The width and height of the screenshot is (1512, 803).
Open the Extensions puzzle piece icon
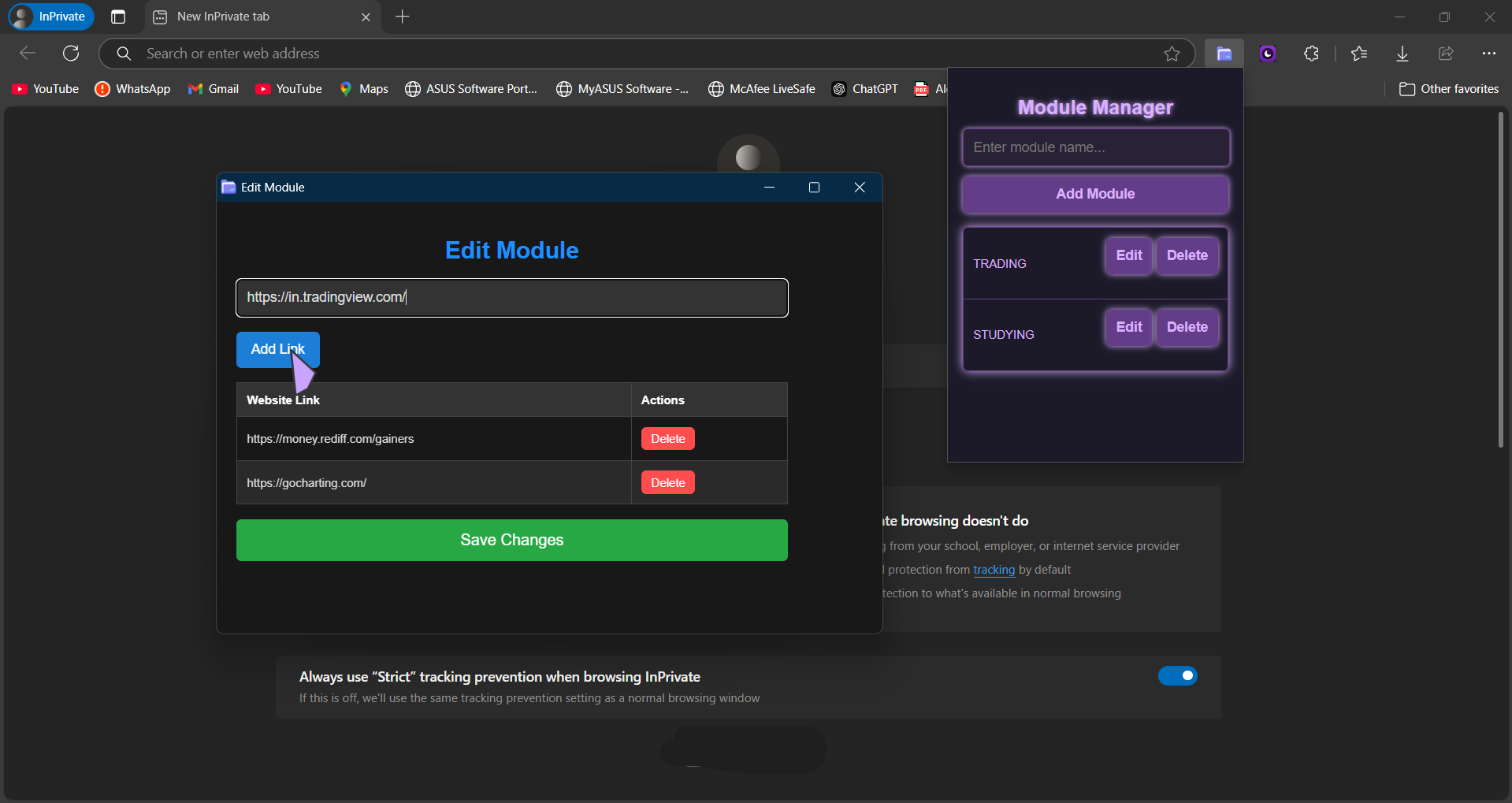pyautogui.click(x=1311, y=53)
